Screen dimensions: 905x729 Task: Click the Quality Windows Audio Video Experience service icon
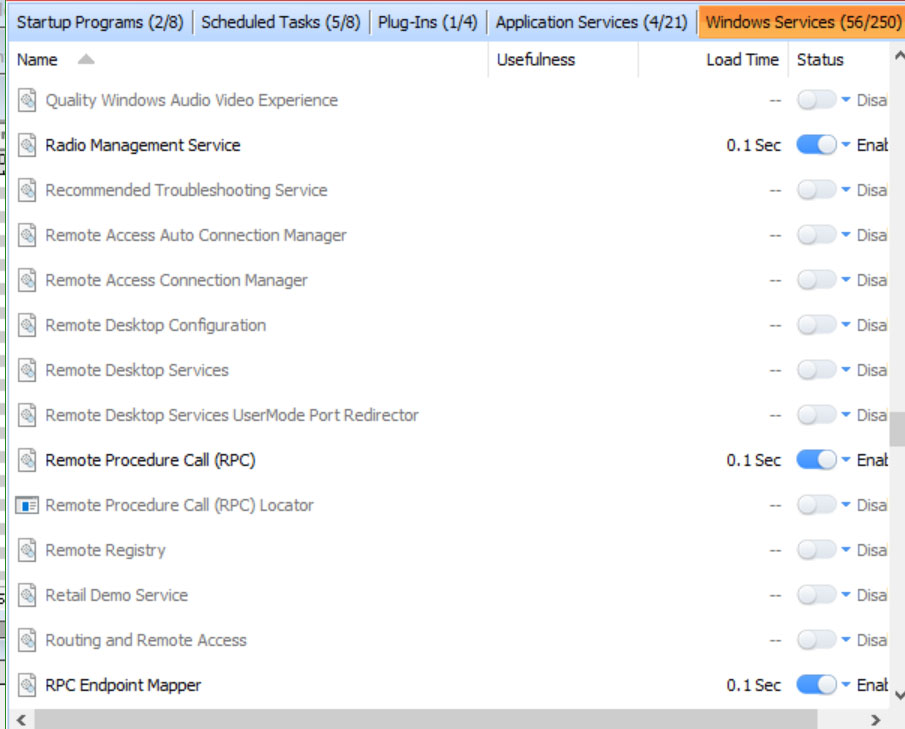[x=27, y=100]
